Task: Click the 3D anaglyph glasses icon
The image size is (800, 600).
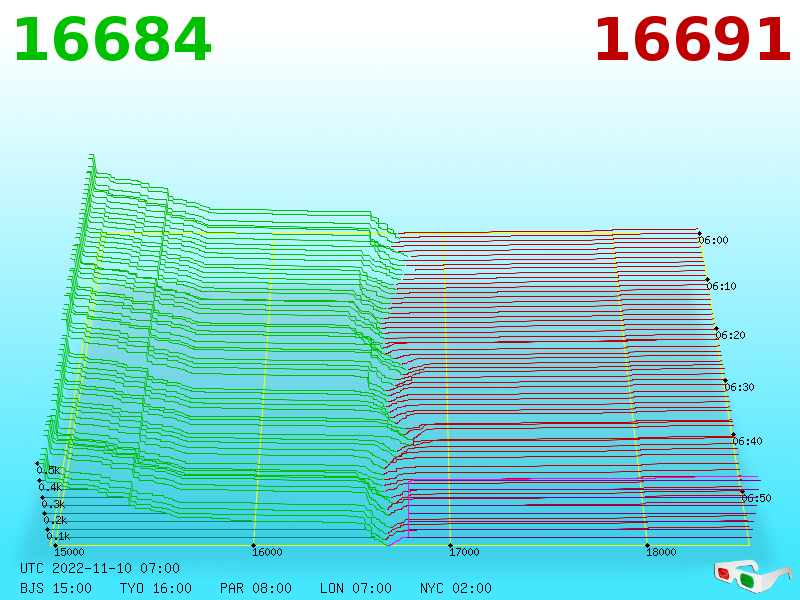Action: click(752, 577)
